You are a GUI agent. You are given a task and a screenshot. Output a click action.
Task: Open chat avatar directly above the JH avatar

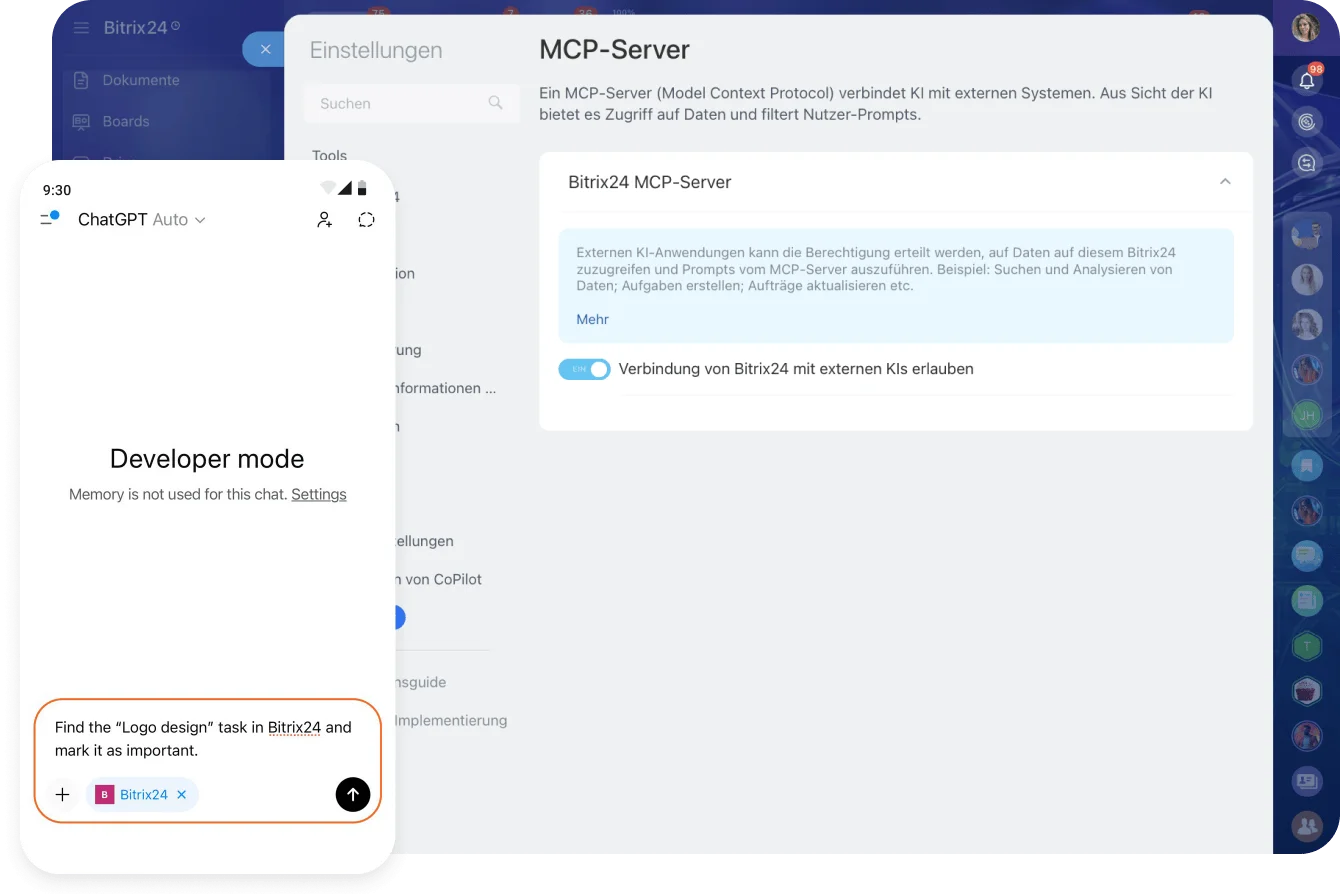1307,370
